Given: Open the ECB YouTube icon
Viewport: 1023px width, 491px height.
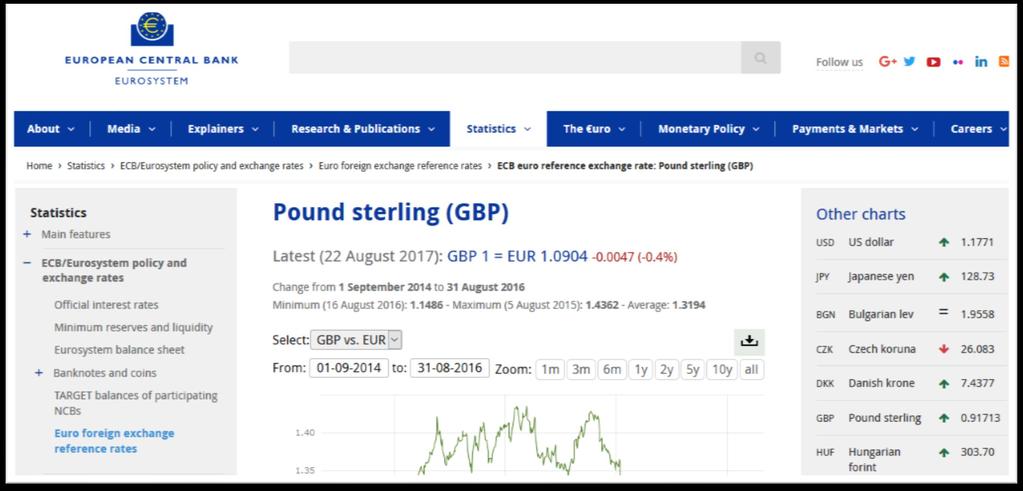Looking at the screenshot, I should pos(934,62).
